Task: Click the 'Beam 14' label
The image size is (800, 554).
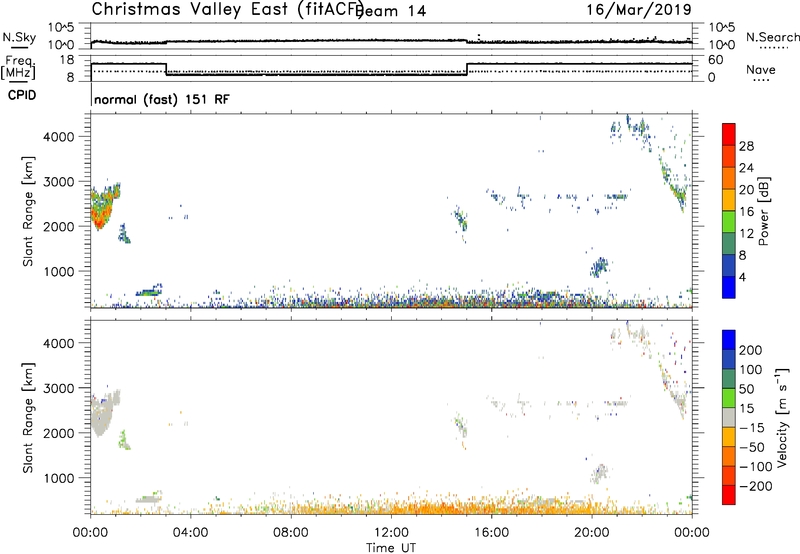Action: (392, 11)
